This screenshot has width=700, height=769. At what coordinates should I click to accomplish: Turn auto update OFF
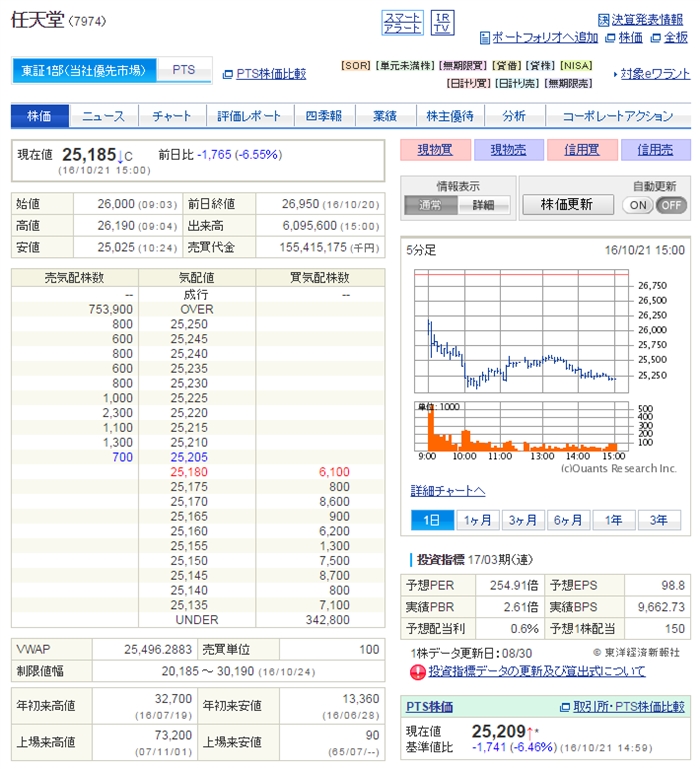(671, 205)
